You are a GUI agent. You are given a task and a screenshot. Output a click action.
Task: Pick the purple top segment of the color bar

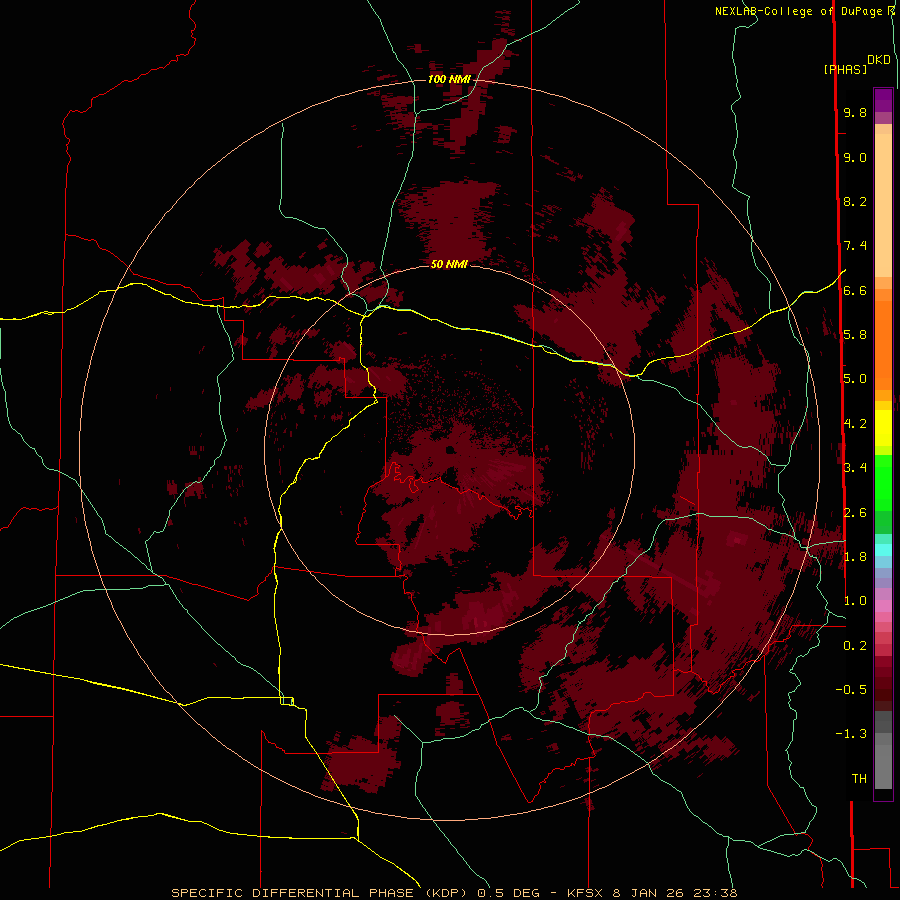click(883, 100)
